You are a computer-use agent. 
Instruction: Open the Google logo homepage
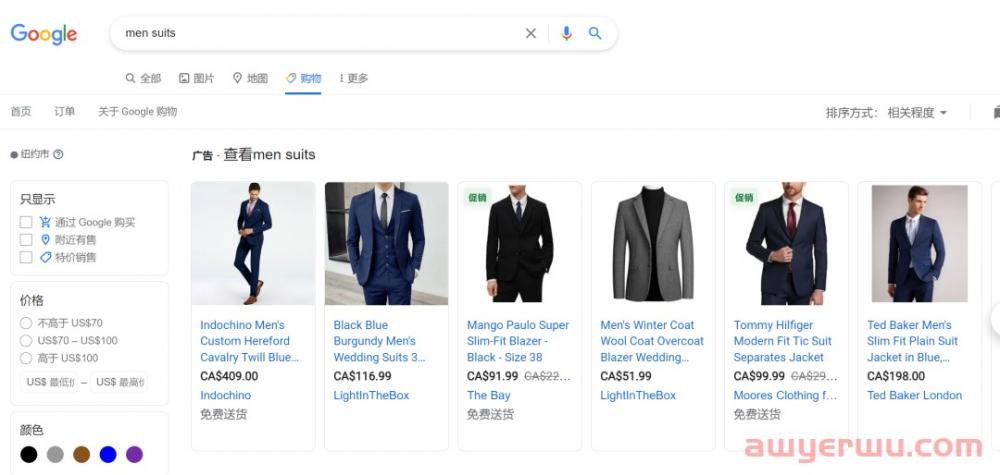[x=43, y=34]
